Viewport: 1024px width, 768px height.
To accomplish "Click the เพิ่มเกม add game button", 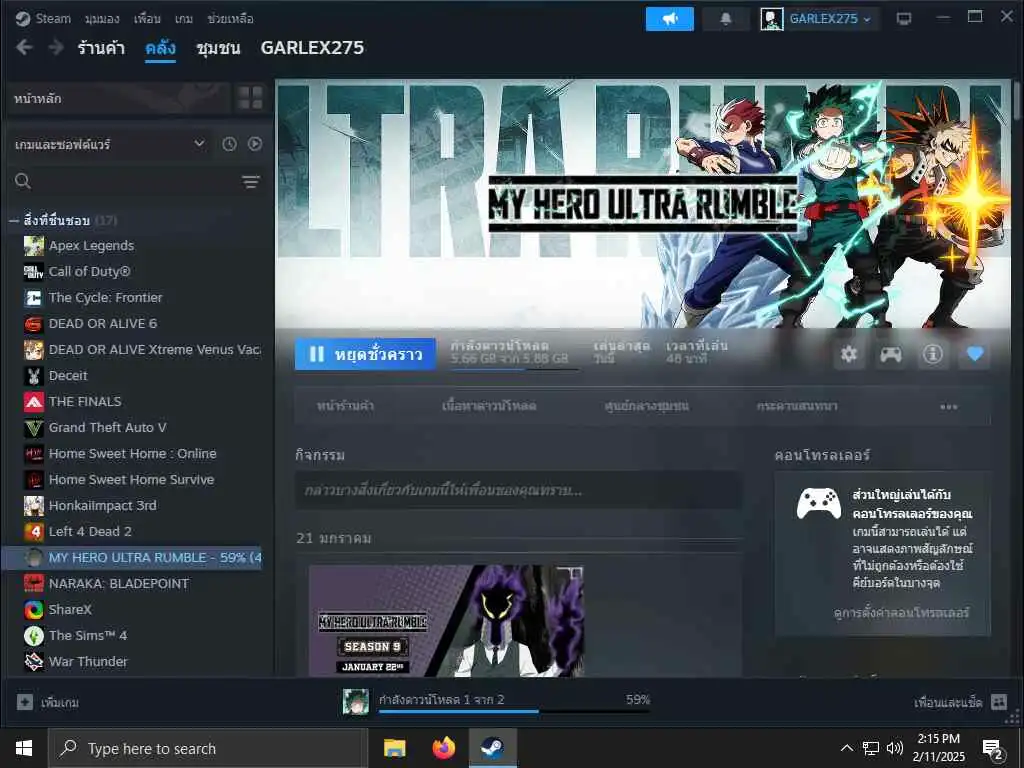I will (48, 703).
